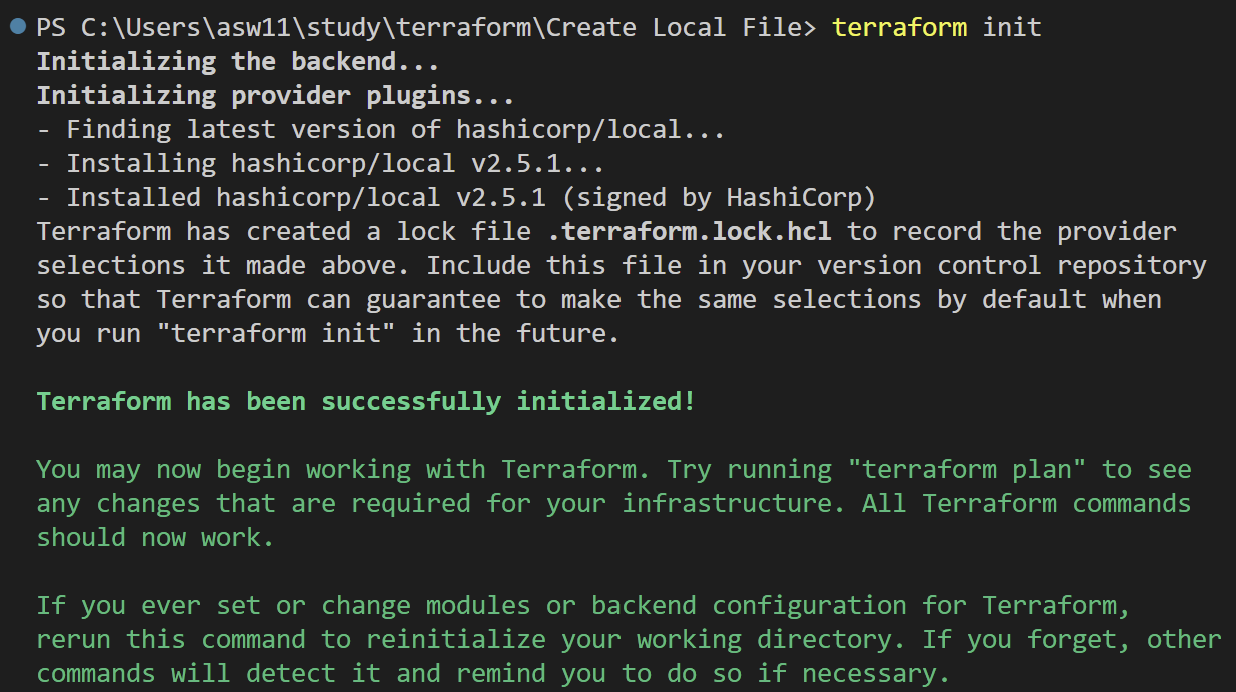The image size is (1236, 692).
Task: Click the line beginning 'If you ever set or change modules'
Action: pos(583,605)
